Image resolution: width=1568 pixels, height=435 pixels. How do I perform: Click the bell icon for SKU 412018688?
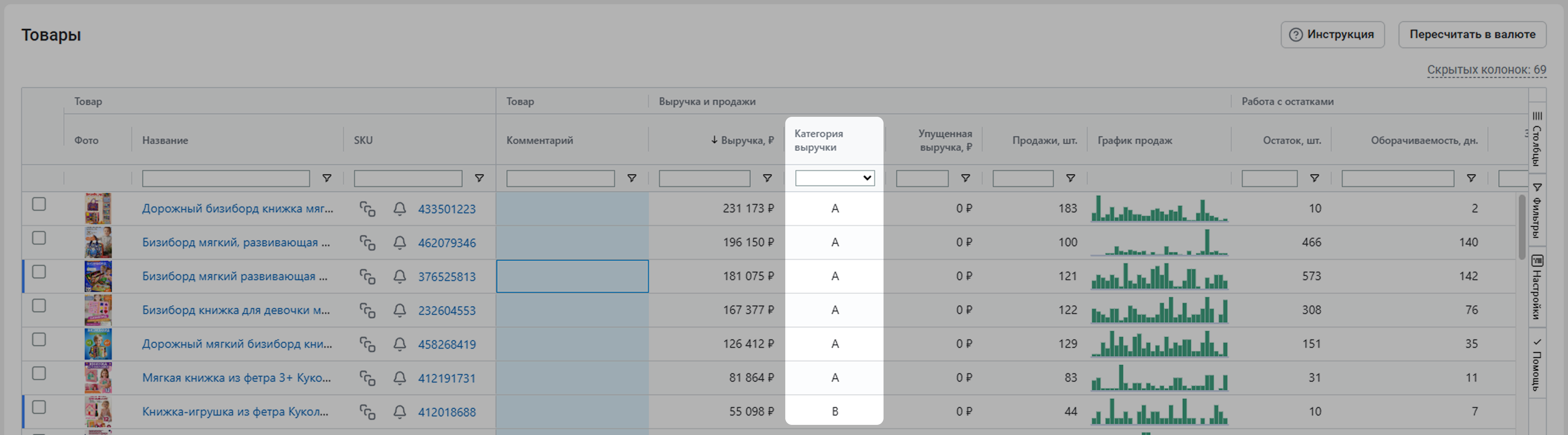point(399,412)
